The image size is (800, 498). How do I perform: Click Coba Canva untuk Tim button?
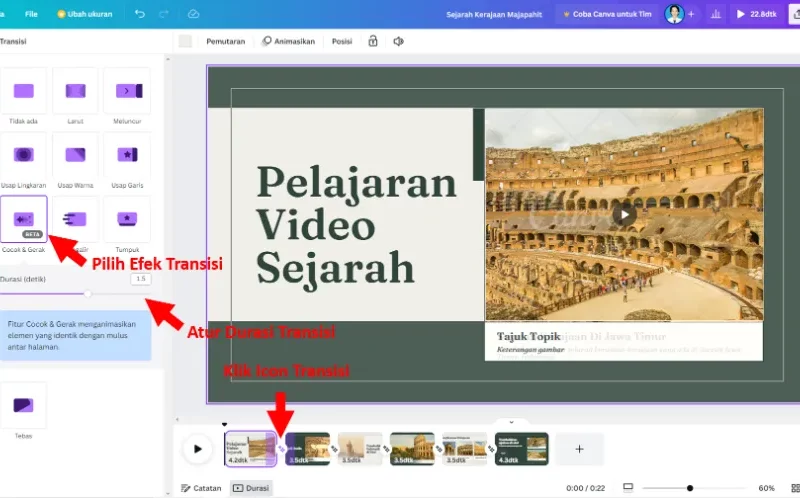point(607,14)
